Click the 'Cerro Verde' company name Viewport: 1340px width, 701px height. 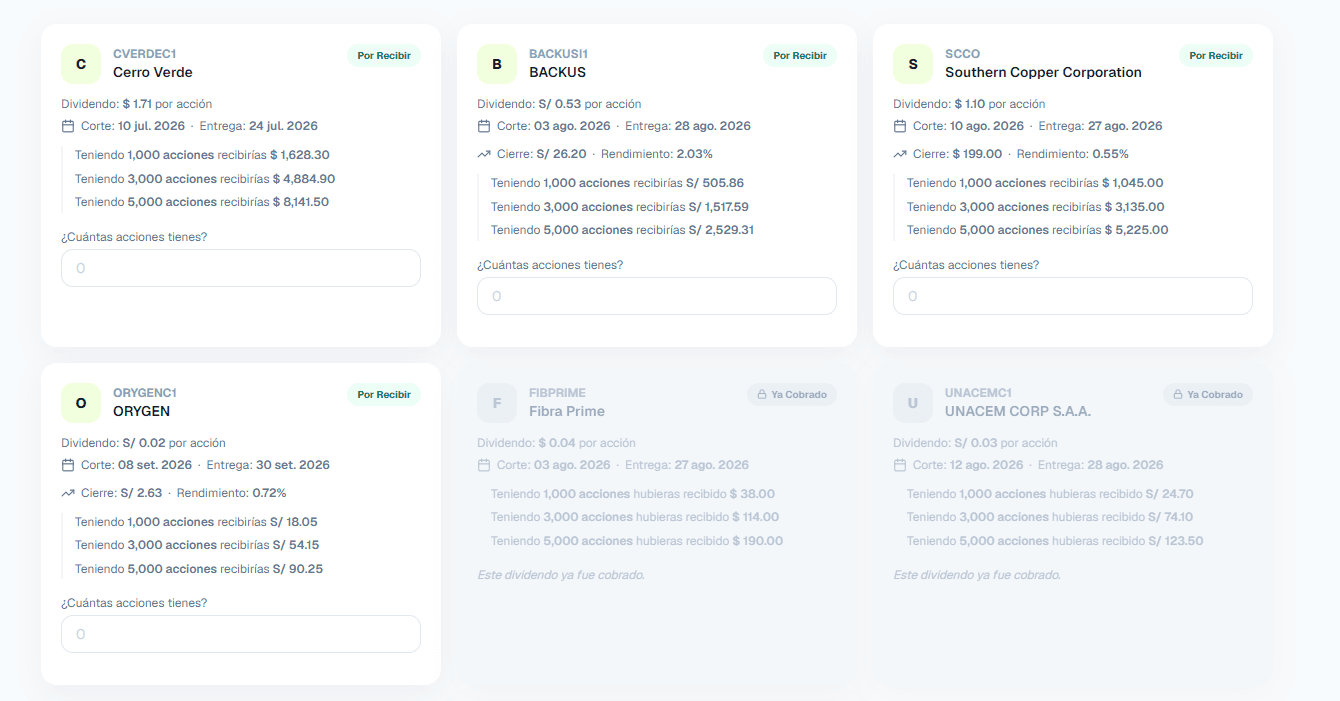point(153,72)
